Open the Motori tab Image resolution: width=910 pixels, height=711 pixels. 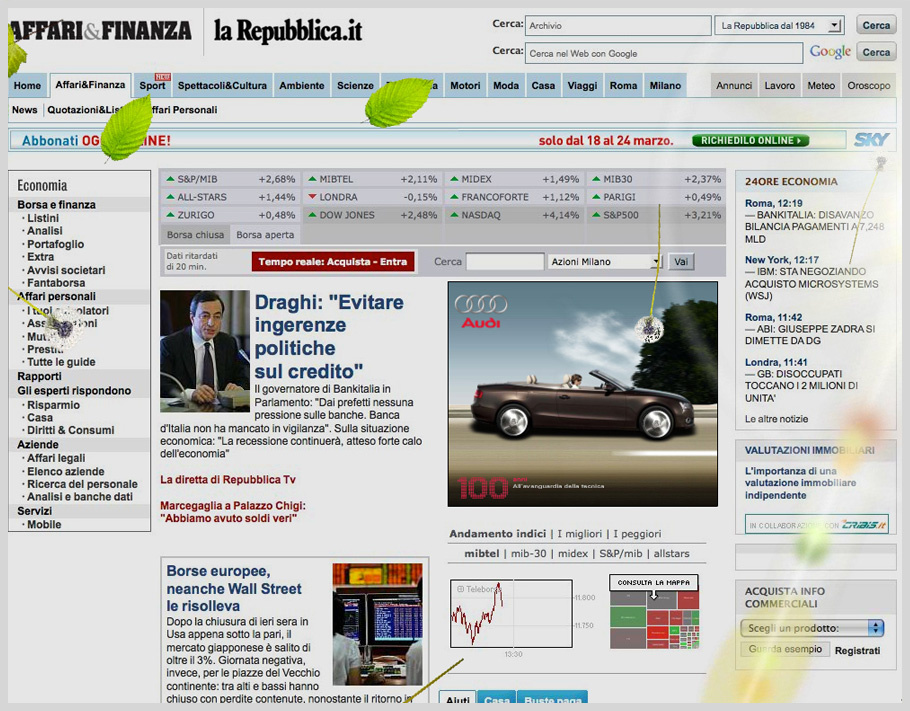465,85
